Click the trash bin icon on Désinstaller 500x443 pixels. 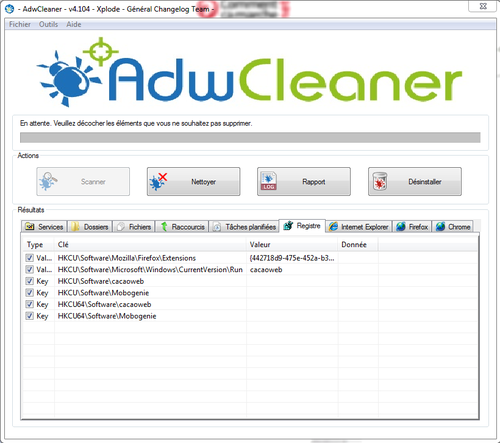coord(380,181)
